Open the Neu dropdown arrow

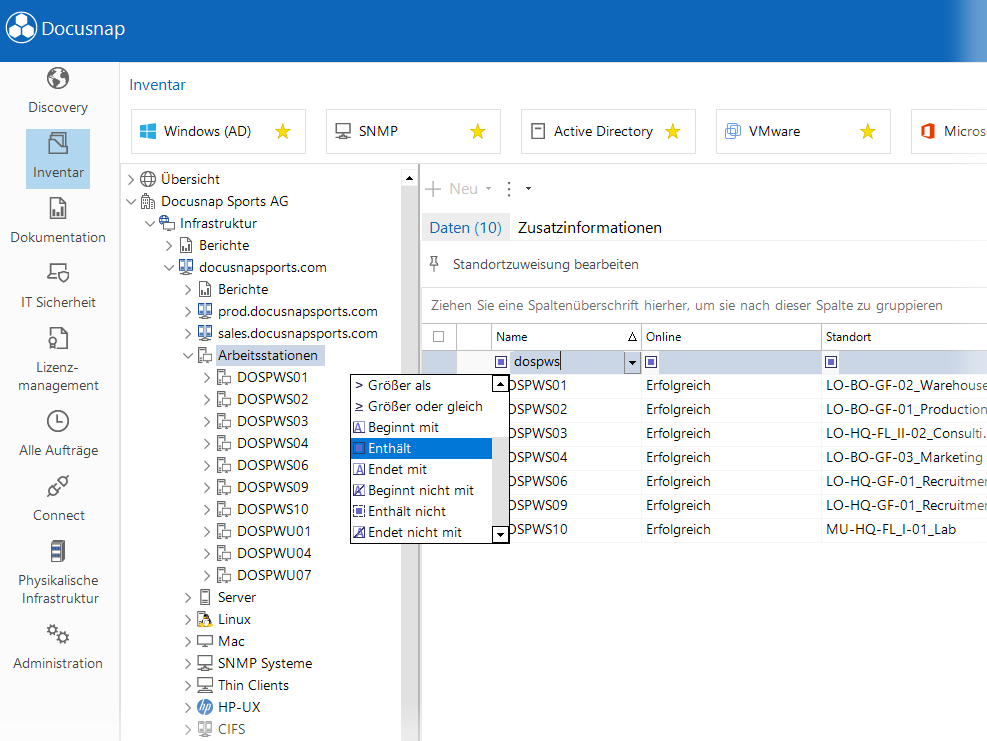pos(488,189)
